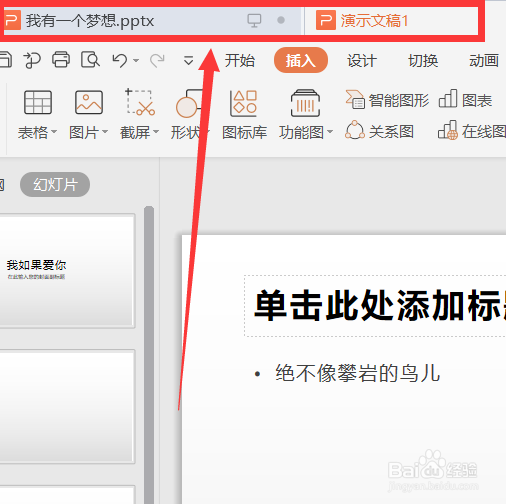
Task: Click the text 绝不像攀岩的鸟儿
Action: click(357, 373)
